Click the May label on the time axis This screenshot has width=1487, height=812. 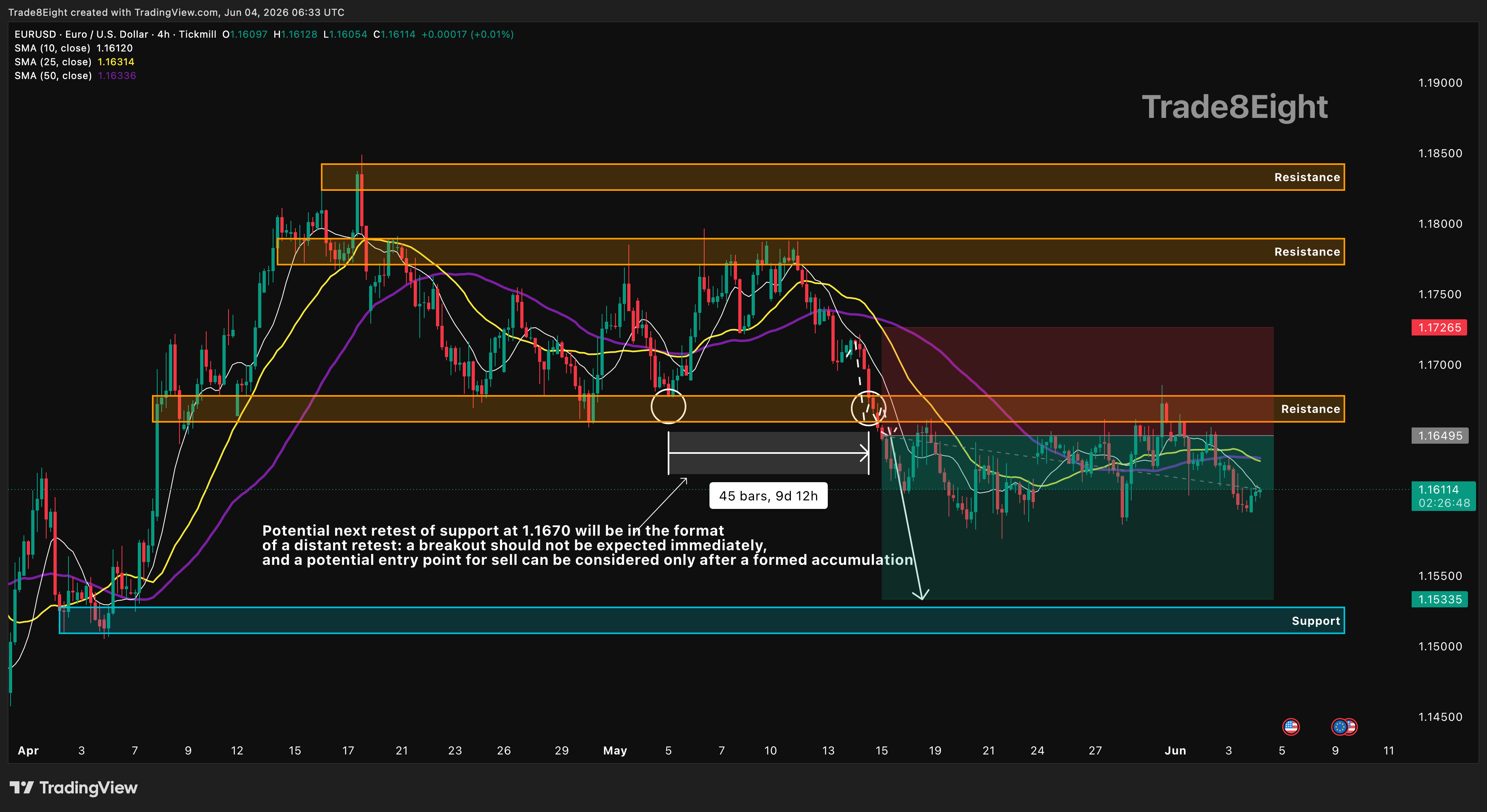click(615, 751)
